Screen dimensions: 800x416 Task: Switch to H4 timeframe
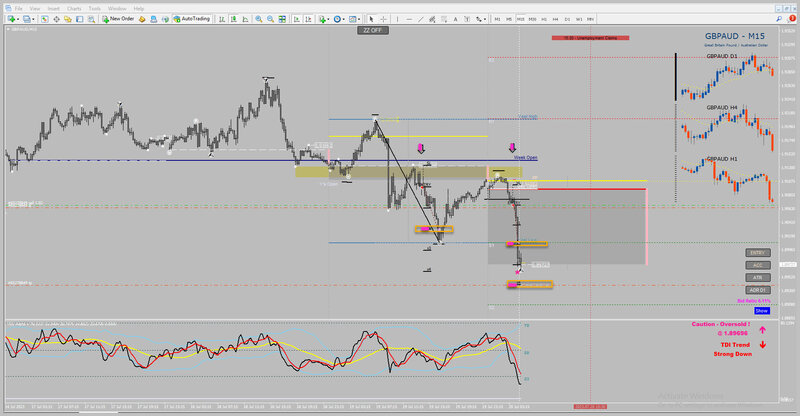[556, 19]
